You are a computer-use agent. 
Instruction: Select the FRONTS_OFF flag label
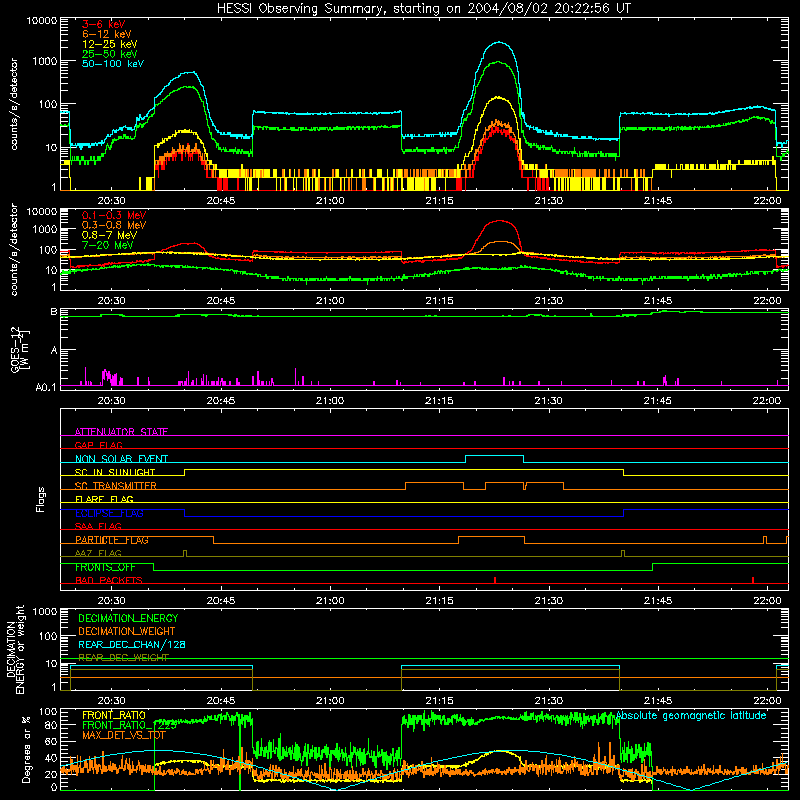(x=106, y=567)
